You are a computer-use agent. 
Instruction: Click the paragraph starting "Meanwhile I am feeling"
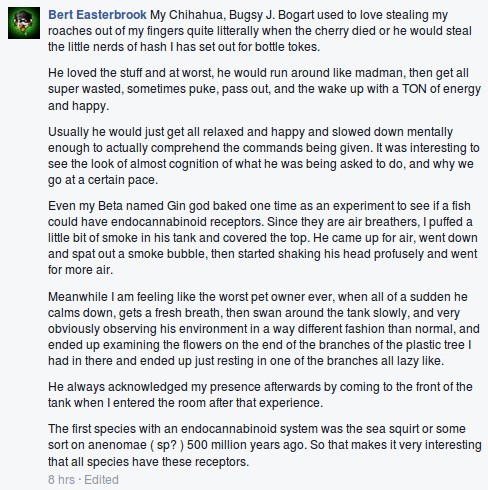(264, 329)
